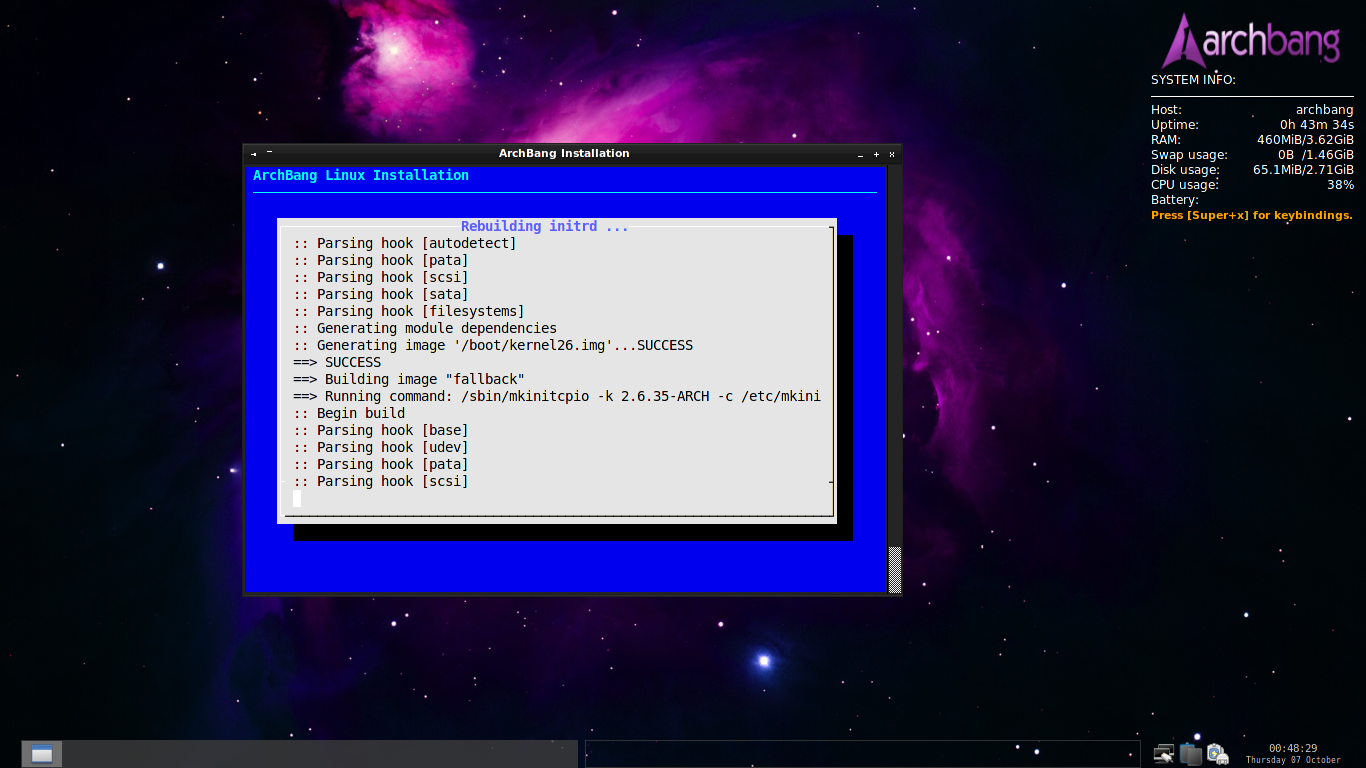The height and width of the screenshot is (768, 1366).
Task: Open the battery power manager tray icon
Action: [x=1217, y=754]
